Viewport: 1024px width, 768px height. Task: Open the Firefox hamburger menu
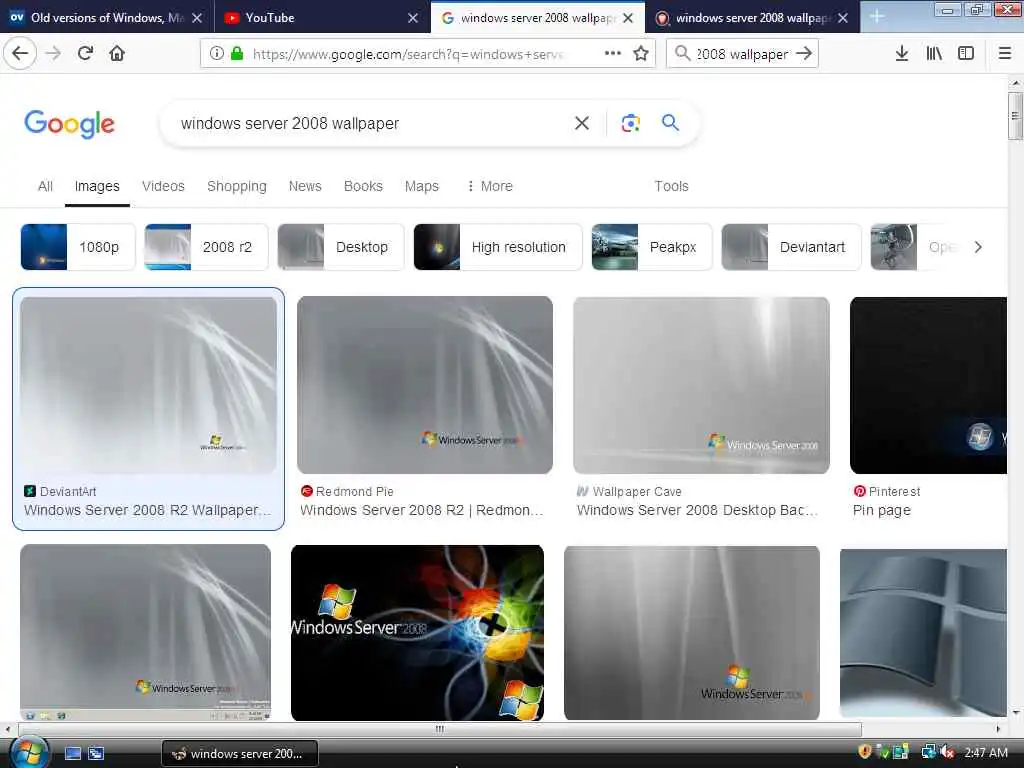1005,54
